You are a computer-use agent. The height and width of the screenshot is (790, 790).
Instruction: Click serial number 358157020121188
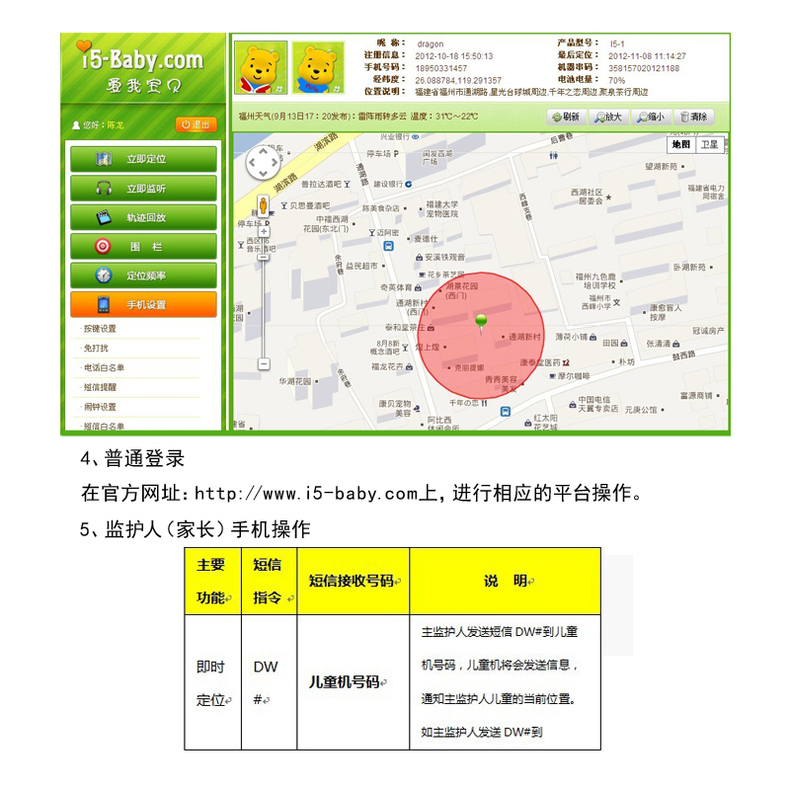point(643,68)
